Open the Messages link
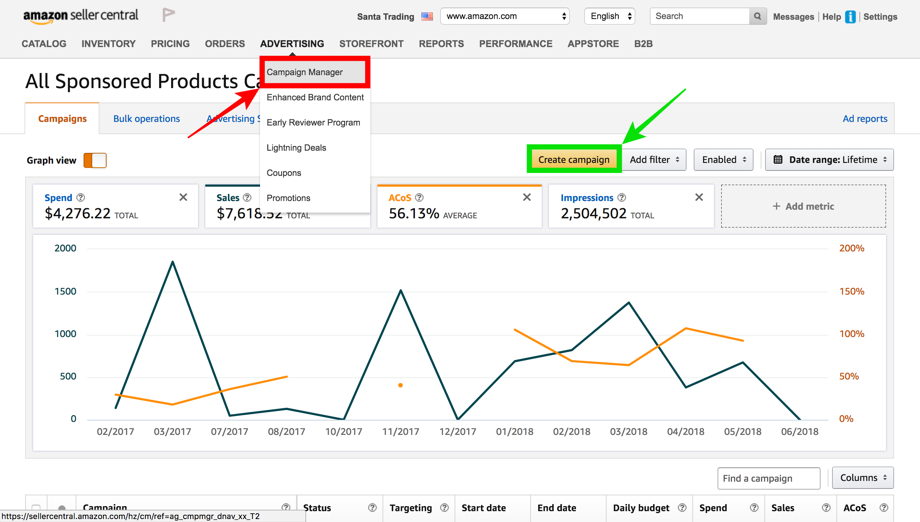920x522 pixels. point(793,17)
